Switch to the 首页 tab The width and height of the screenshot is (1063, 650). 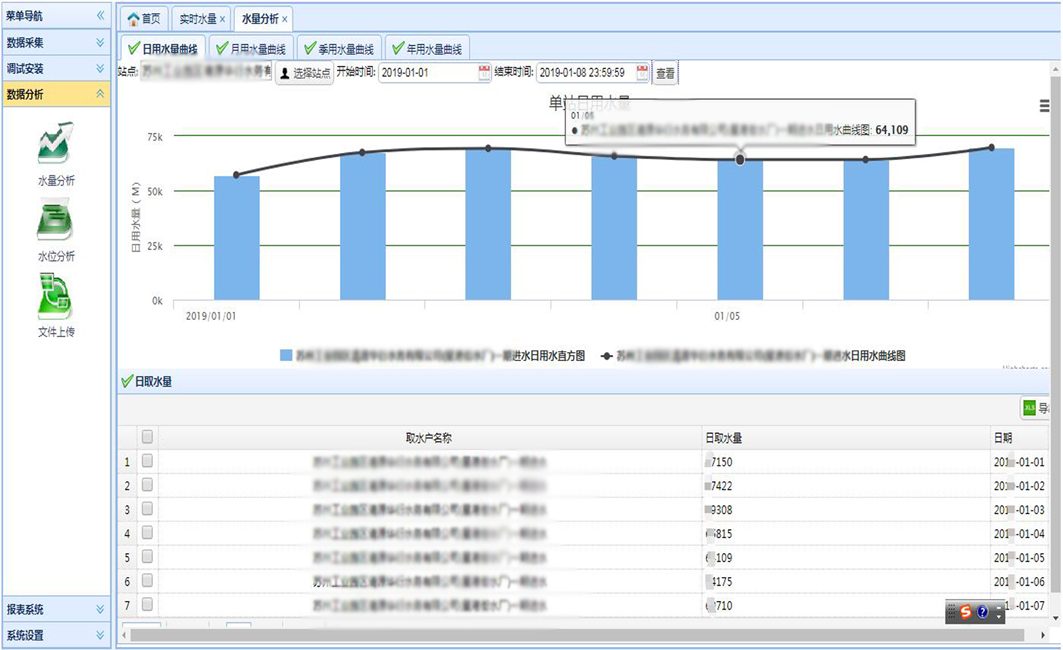tap(144, 19)
